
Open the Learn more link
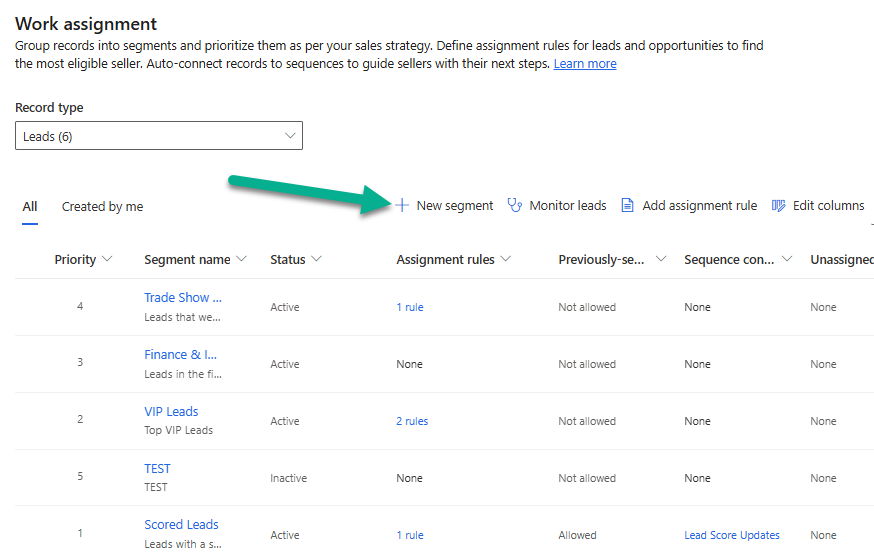tap(585, 64)
